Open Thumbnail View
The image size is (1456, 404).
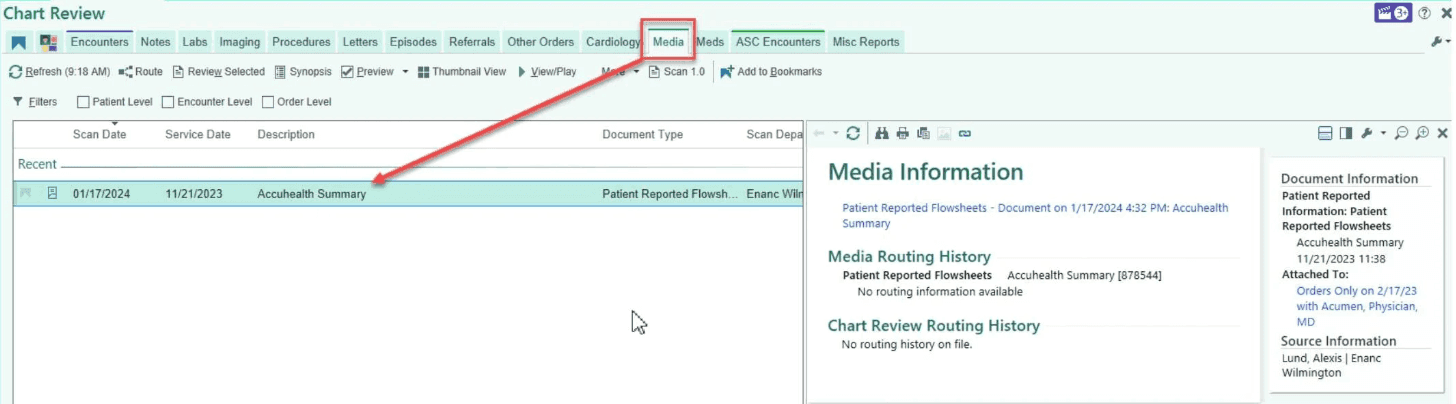[x=462, y=72]
